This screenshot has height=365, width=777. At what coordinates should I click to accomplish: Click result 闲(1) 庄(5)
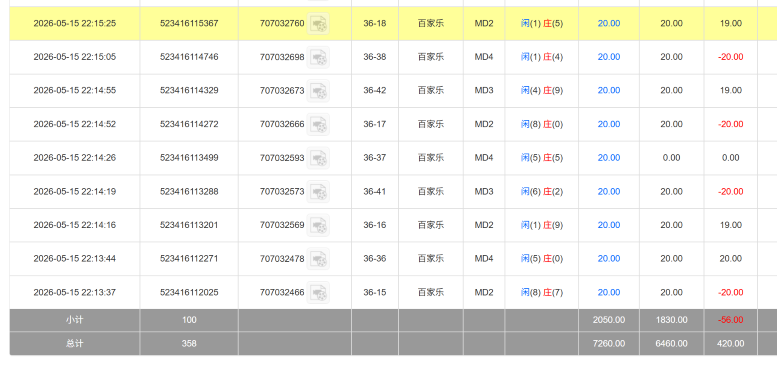click(542, 23)
